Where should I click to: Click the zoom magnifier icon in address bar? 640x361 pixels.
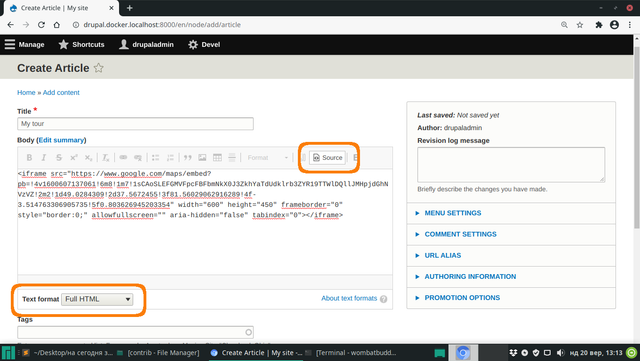click(564, 25)
